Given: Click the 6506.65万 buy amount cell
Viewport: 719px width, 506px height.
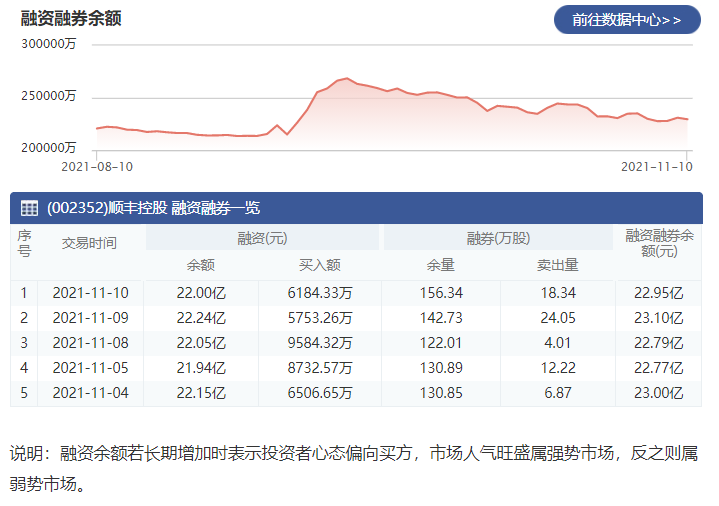Looking at the screenshot, I should pyautogui.click(x=320, y=393).
